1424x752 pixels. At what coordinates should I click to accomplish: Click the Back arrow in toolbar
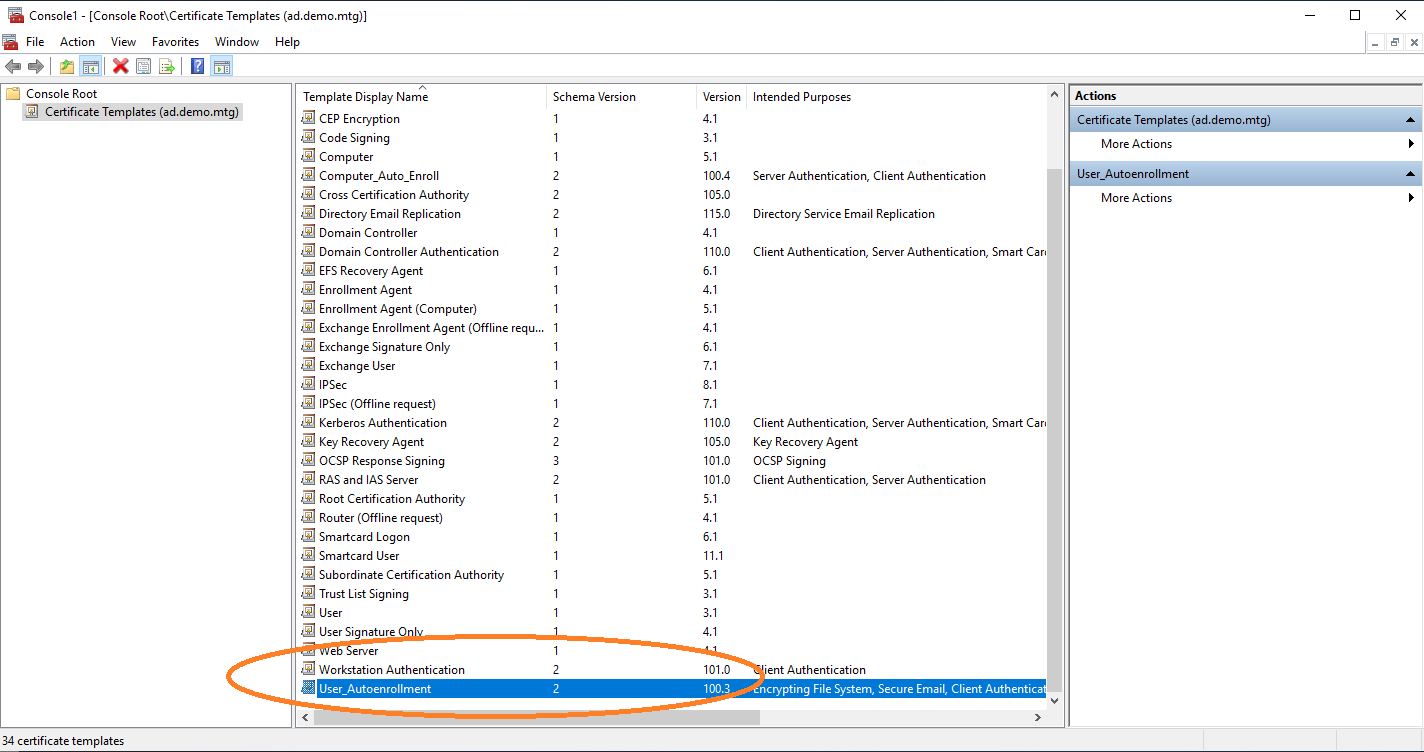[13, 67]
